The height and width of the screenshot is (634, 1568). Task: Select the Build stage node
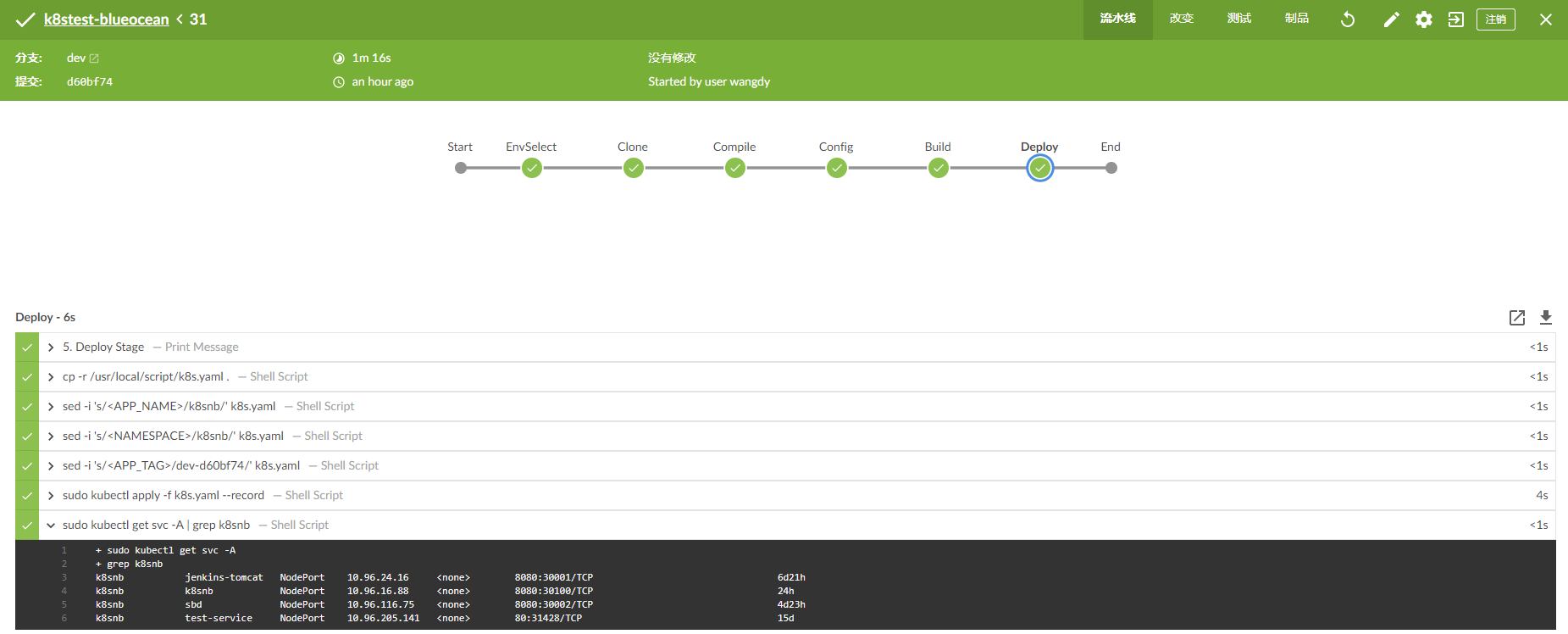(x=939, y=168)
